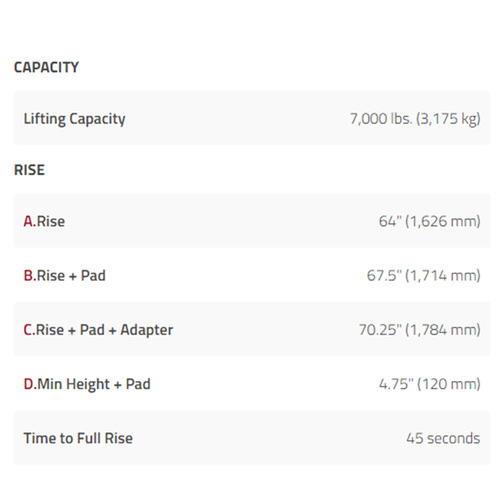Select the Lifting Capacity label

74,119
